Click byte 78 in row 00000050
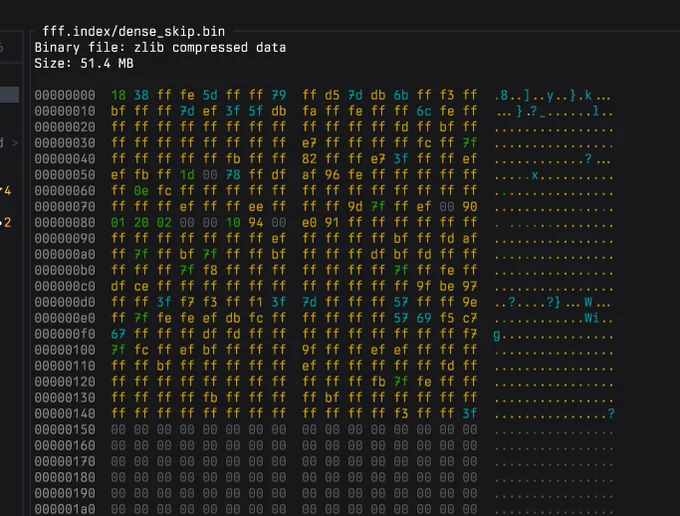 click(x=233, y=175)
